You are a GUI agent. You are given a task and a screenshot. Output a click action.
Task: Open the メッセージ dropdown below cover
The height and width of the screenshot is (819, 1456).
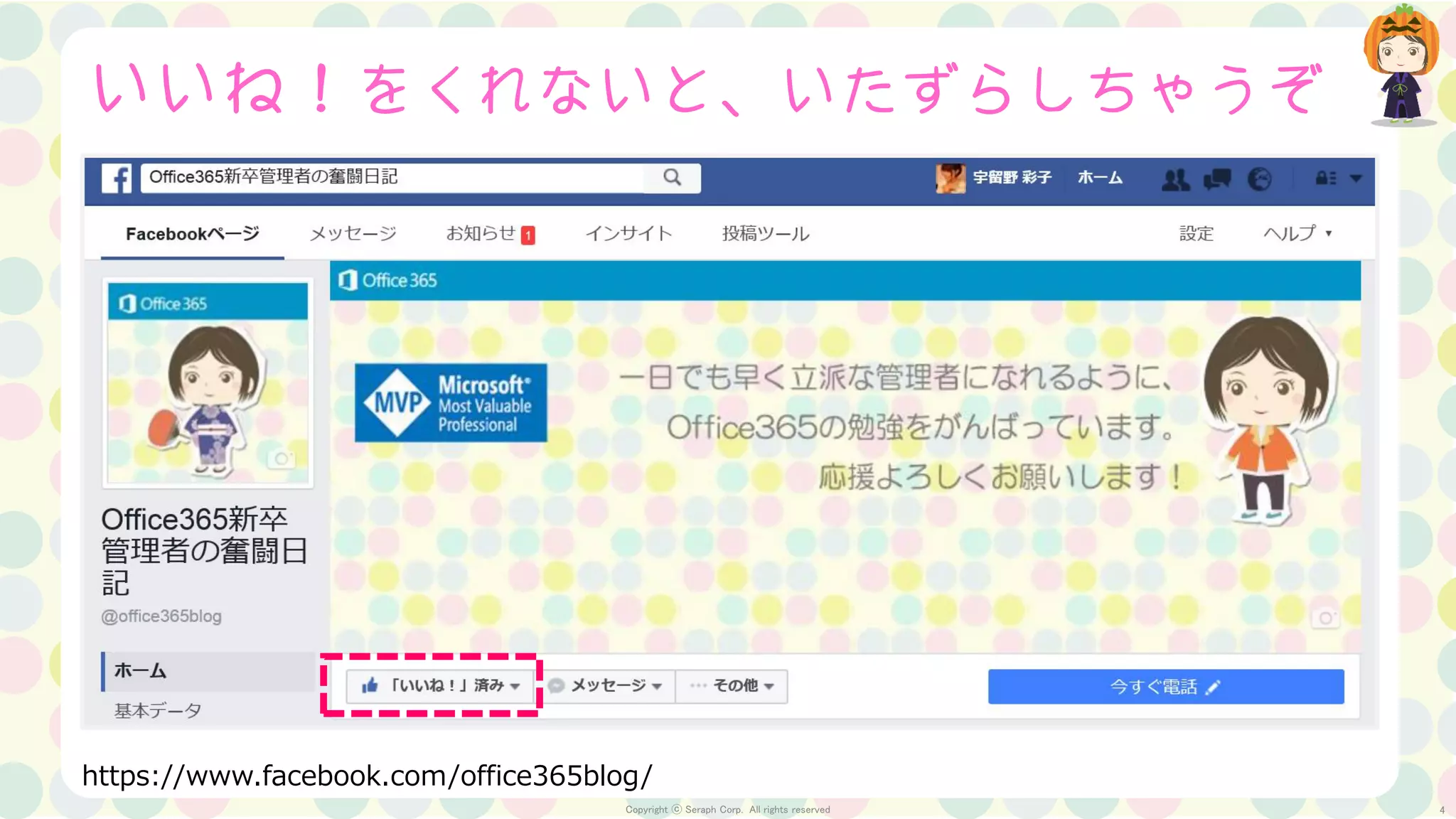coord(606,686)
